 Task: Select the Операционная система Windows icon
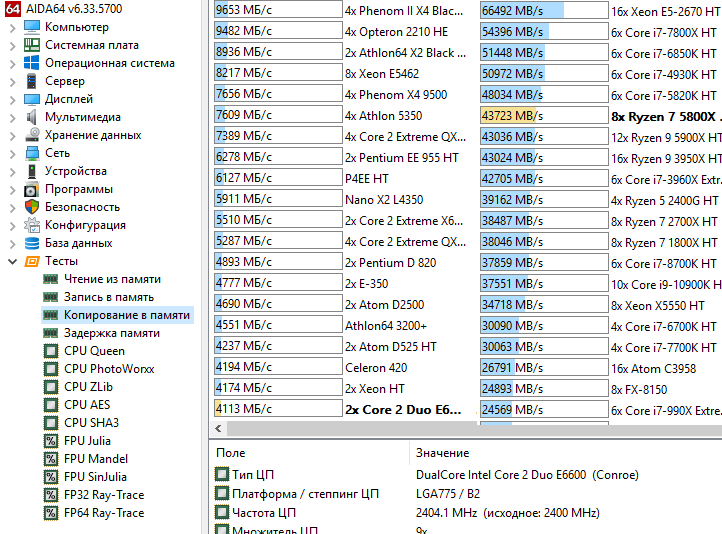point(32,63)
